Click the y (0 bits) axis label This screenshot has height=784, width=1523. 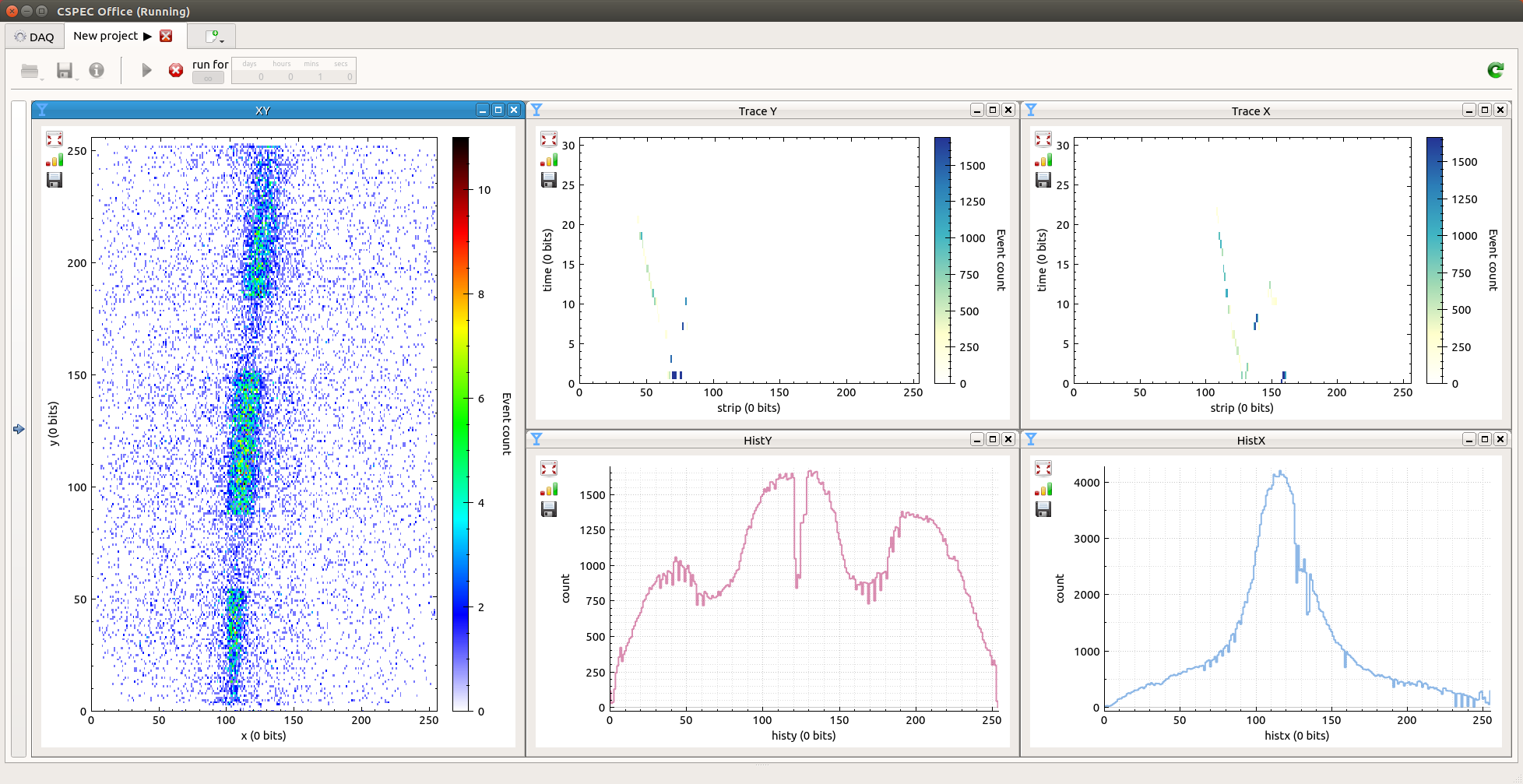pos(53,424)
